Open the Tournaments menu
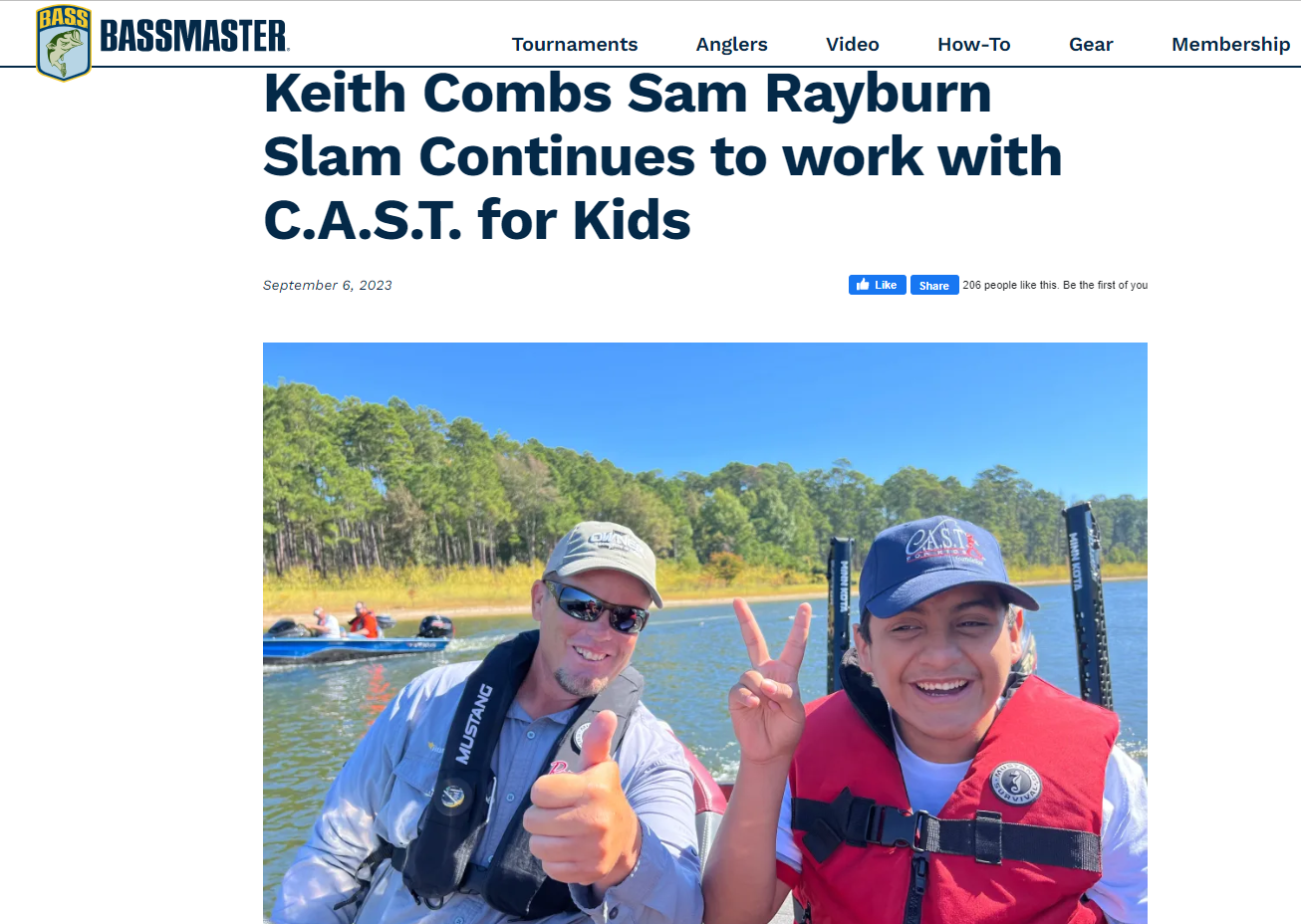Image resolution: width=1301 pixels, height=924 pixels. 575,44
